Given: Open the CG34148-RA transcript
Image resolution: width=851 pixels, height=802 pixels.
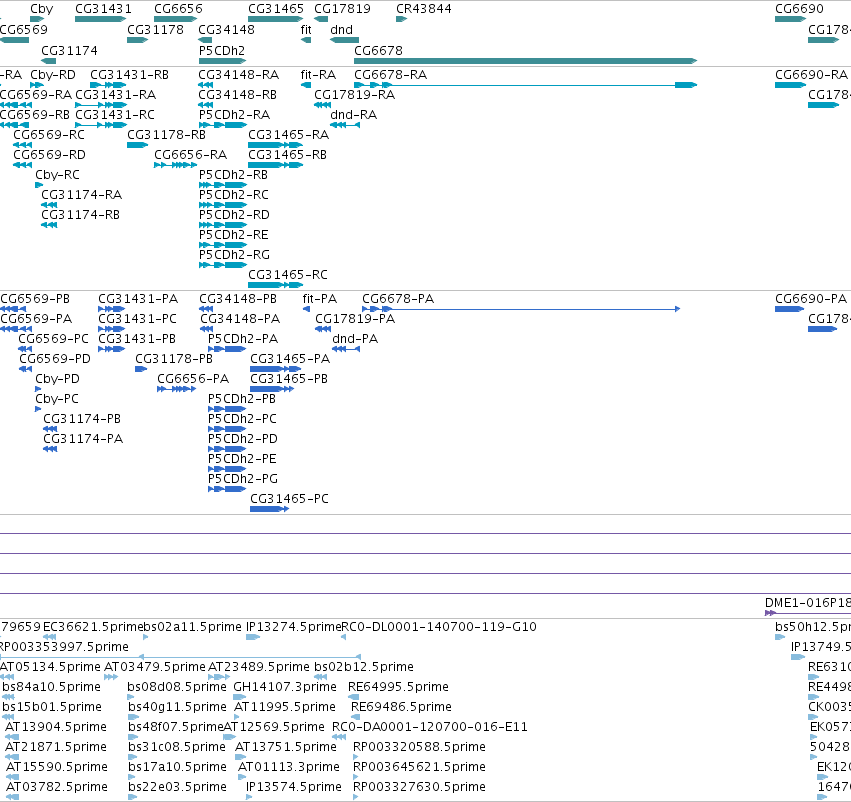Looking at the screenshot, I should (205, 85).
